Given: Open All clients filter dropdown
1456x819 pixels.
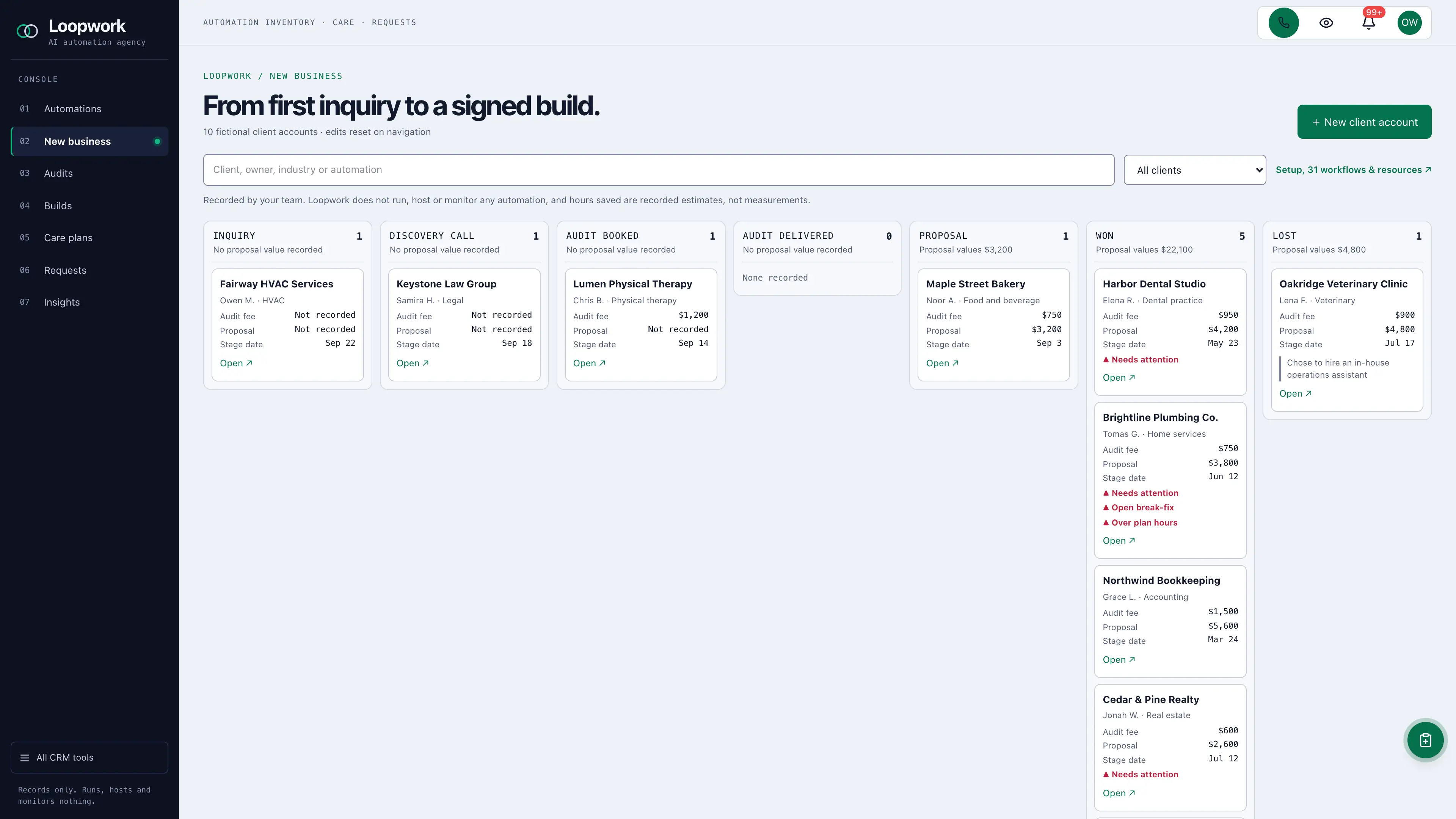Looking at the screenshot, I should point(1194,170).
